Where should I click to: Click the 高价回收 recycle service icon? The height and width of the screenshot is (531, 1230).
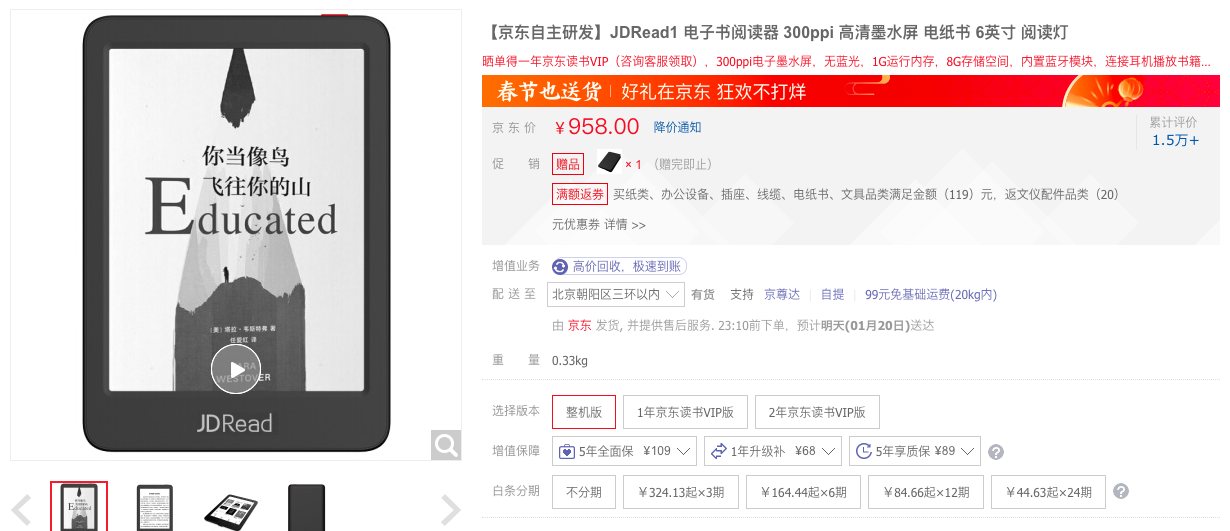(559, 266)
